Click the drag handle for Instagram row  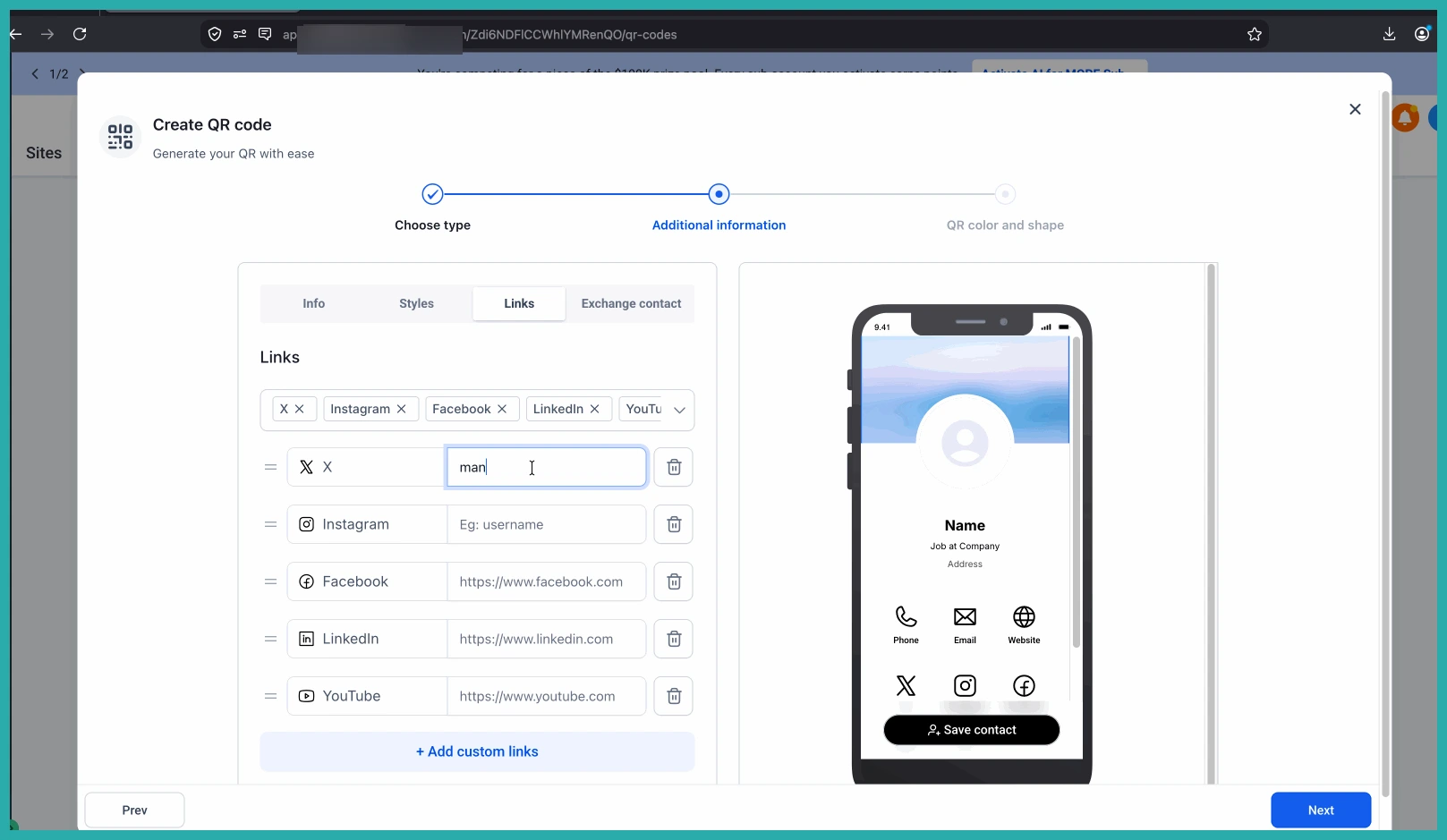tap(270, 524)
